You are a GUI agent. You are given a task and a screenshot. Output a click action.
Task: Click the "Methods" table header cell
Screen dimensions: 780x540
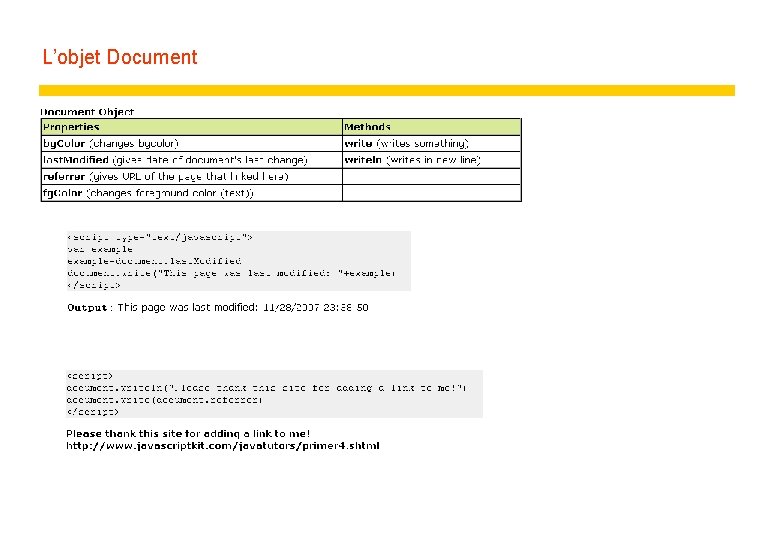(x=432, y=127)
